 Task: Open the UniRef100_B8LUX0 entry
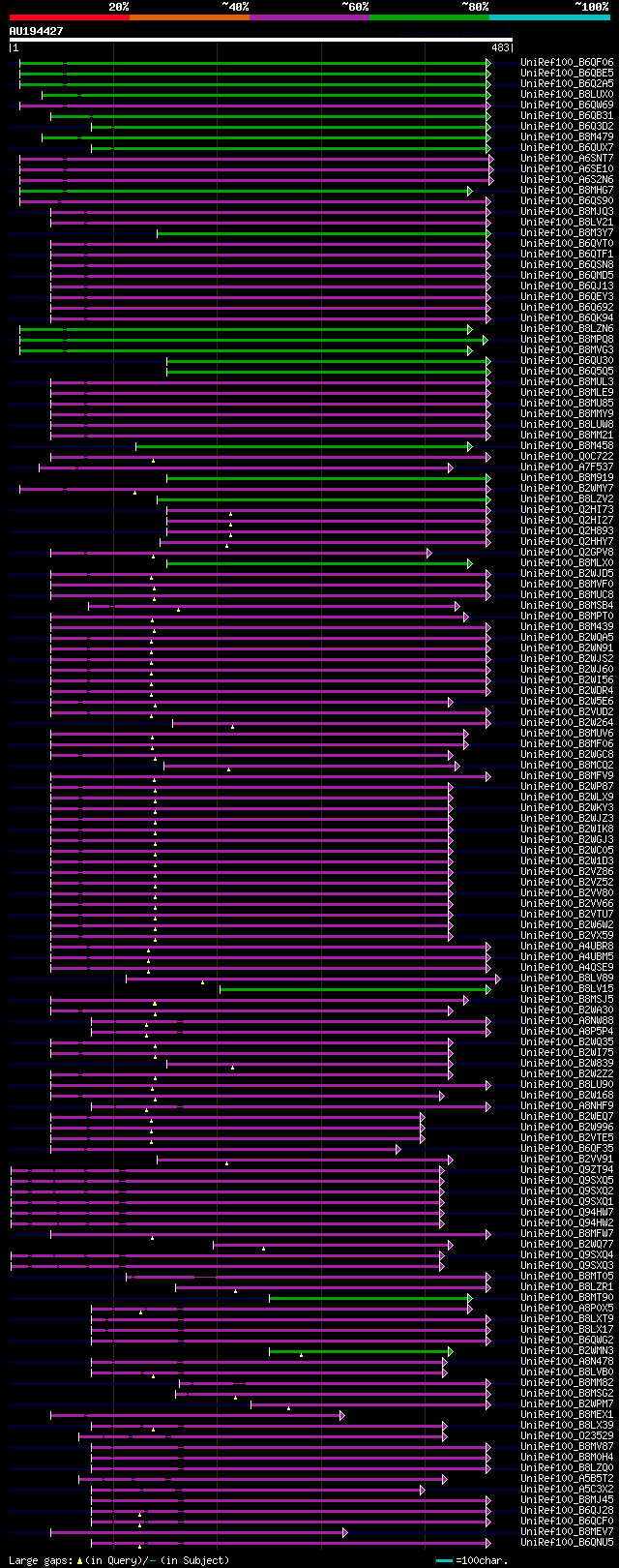click(x=567, y=94)
